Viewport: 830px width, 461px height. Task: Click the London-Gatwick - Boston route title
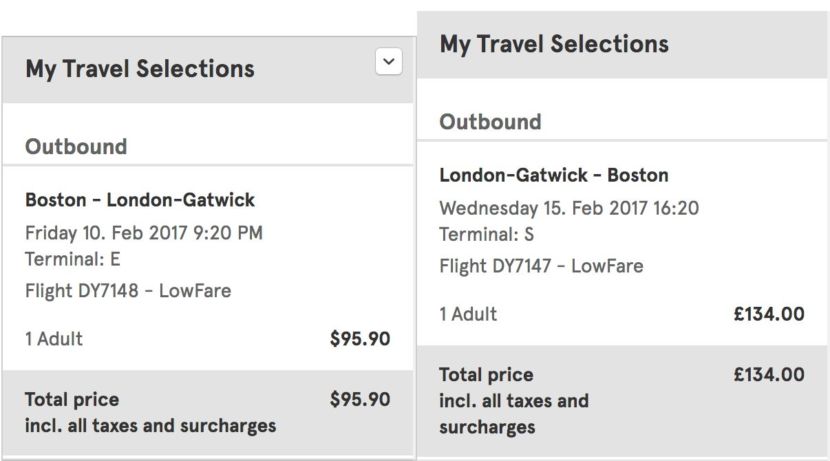tap(554, 176)
